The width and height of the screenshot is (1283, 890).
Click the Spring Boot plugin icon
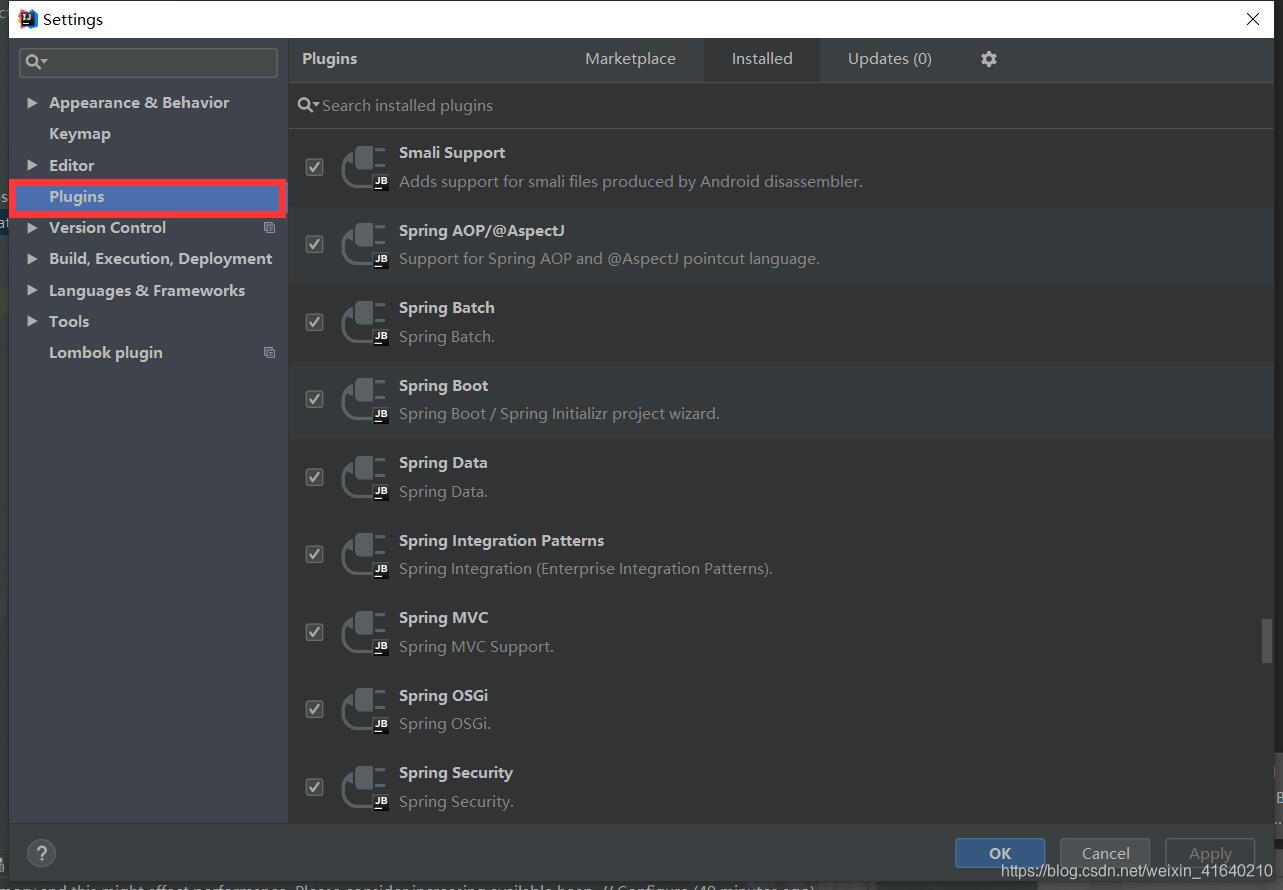pos(365,399)
